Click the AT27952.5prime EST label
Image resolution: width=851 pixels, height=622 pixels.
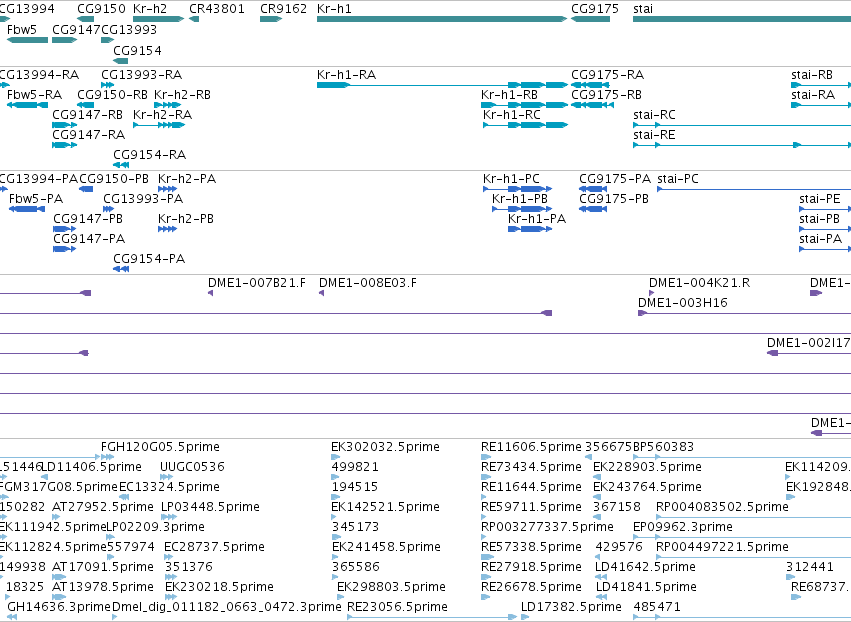click(x=103, y=506)
